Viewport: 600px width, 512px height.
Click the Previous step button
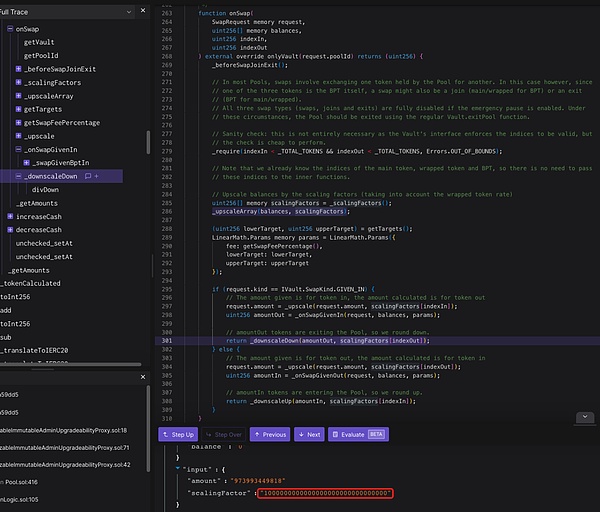[x=269, y=435]
